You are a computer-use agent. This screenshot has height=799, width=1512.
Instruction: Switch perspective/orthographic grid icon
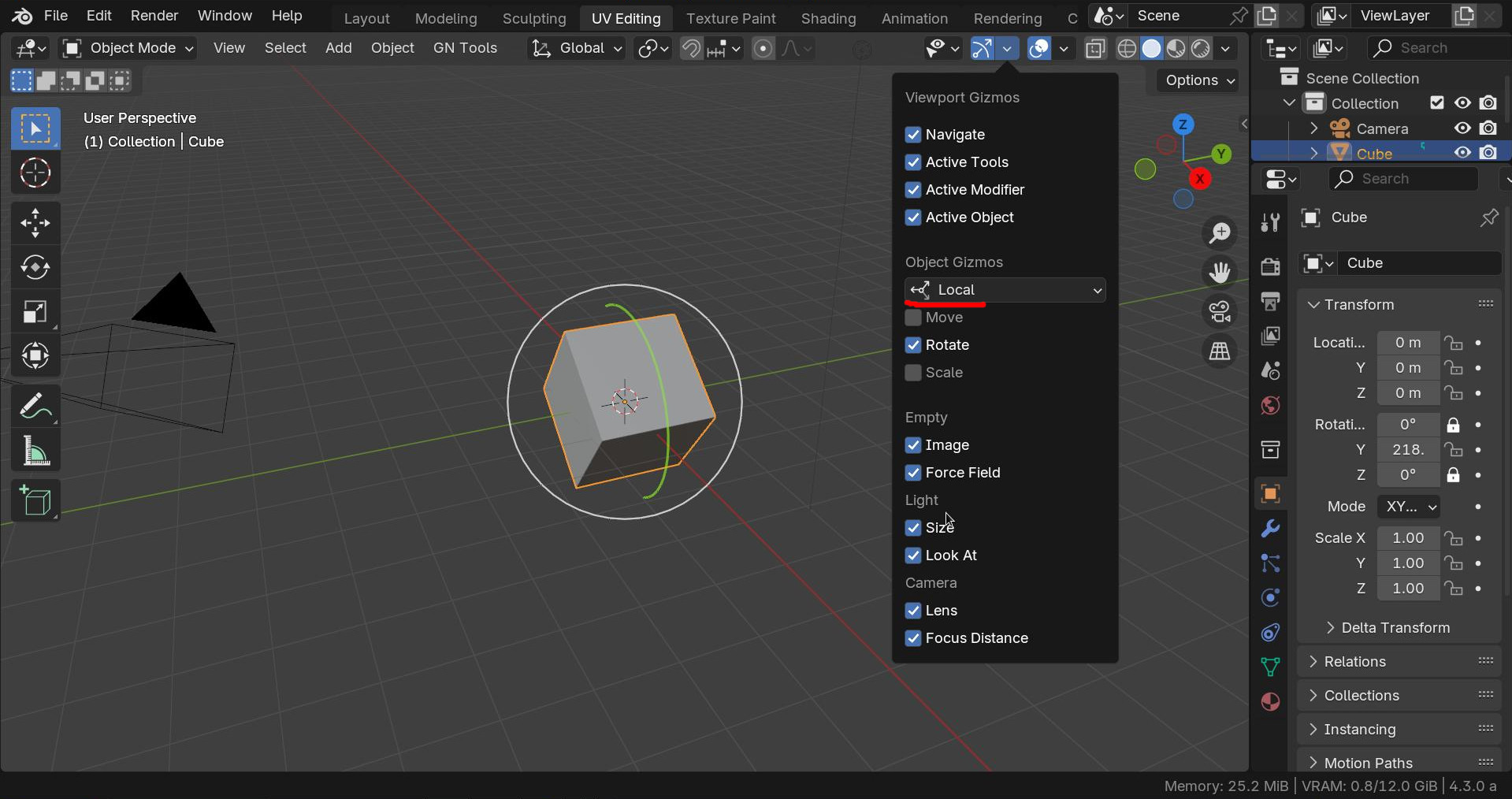tap(1220, 351)
